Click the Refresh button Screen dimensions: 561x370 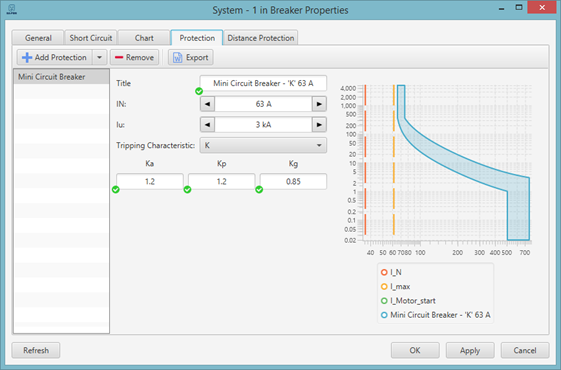click(x=36, y=350)
